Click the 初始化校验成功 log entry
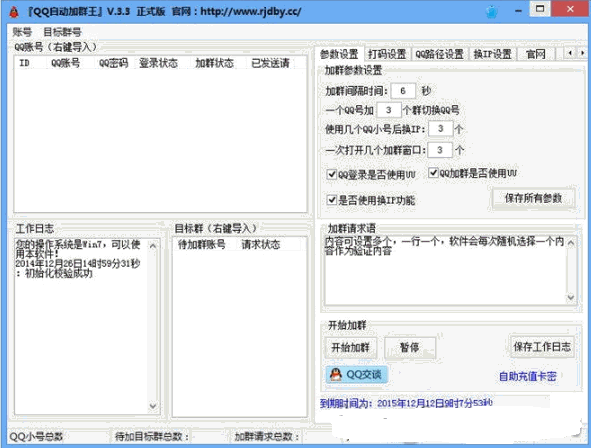Viewport: 591px width, 448px height. [59, 274]
